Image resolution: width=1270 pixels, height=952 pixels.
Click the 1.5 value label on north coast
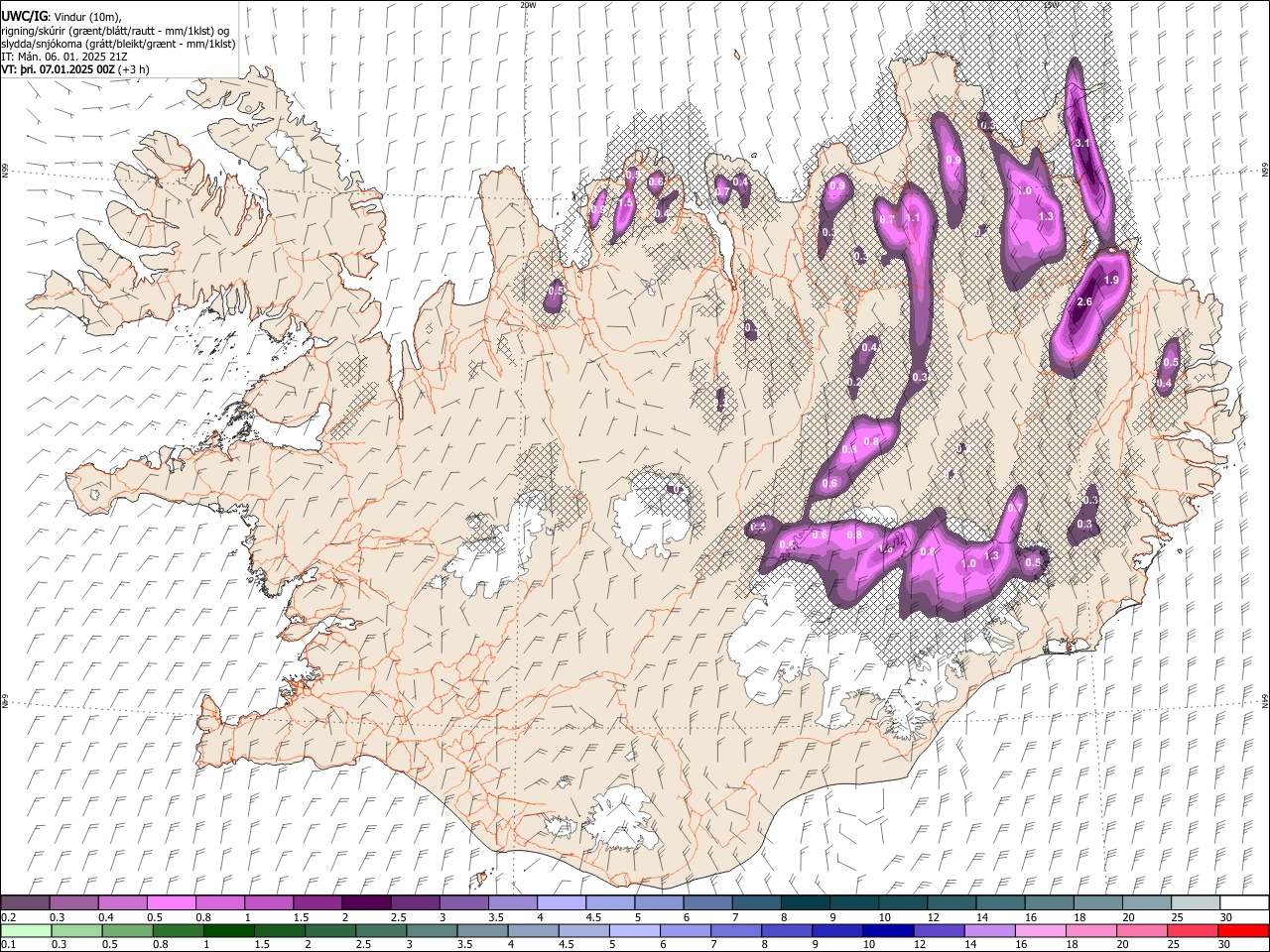(x=625, y=202)
